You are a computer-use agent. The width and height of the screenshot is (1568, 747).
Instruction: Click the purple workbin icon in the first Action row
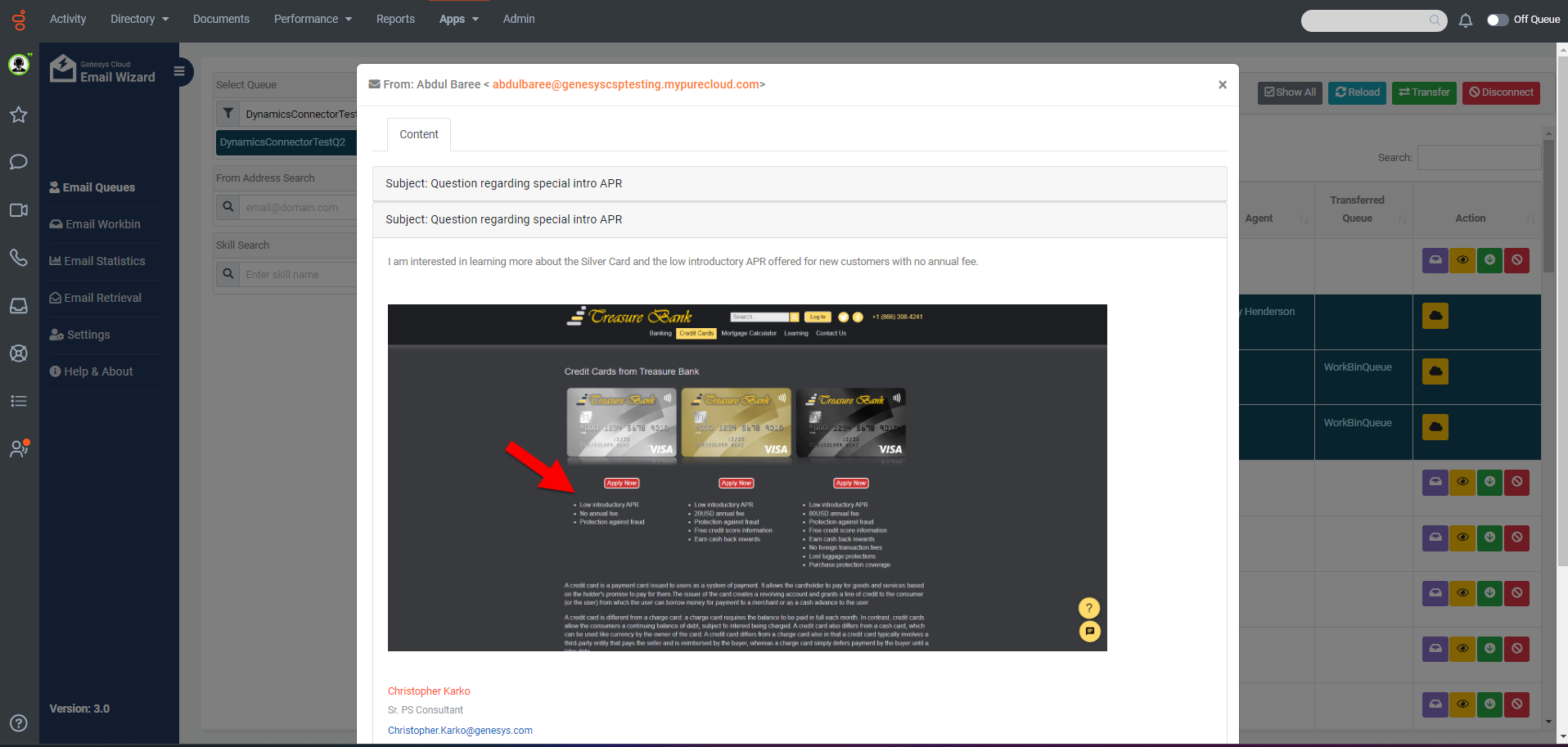[x=1435, y=260]
